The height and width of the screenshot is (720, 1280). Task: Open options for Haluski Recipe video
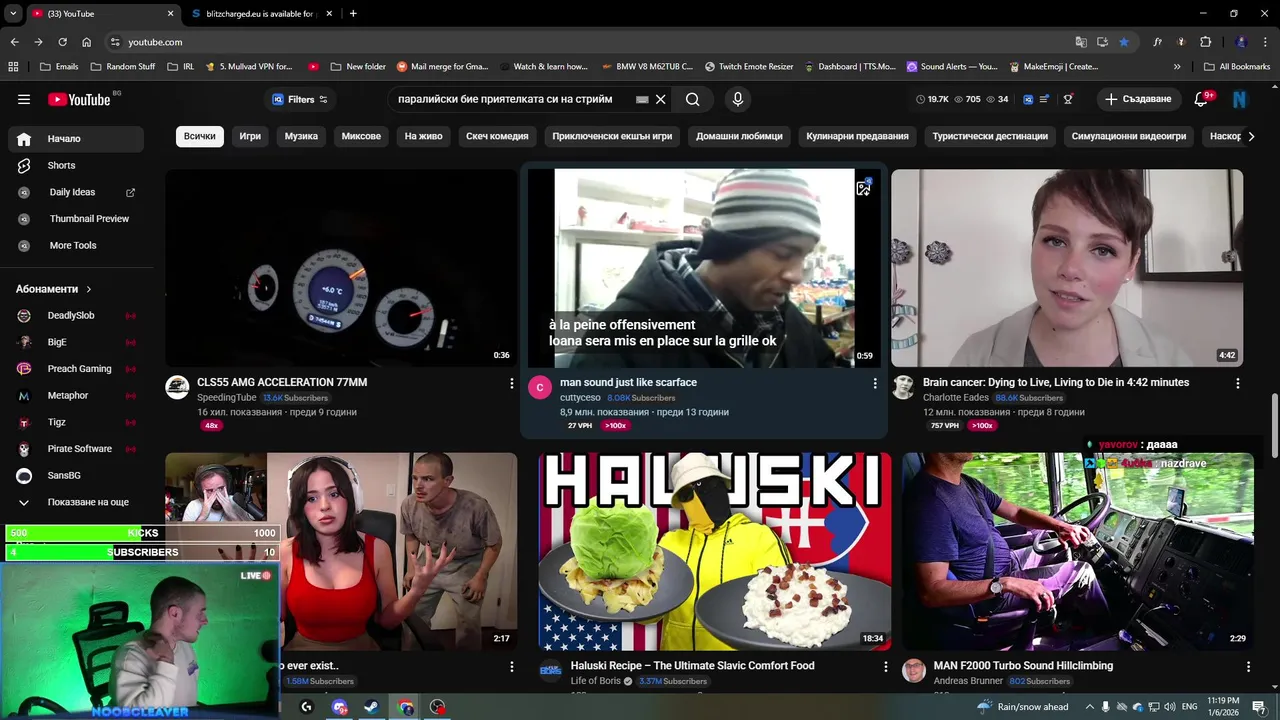coord(885,666)
